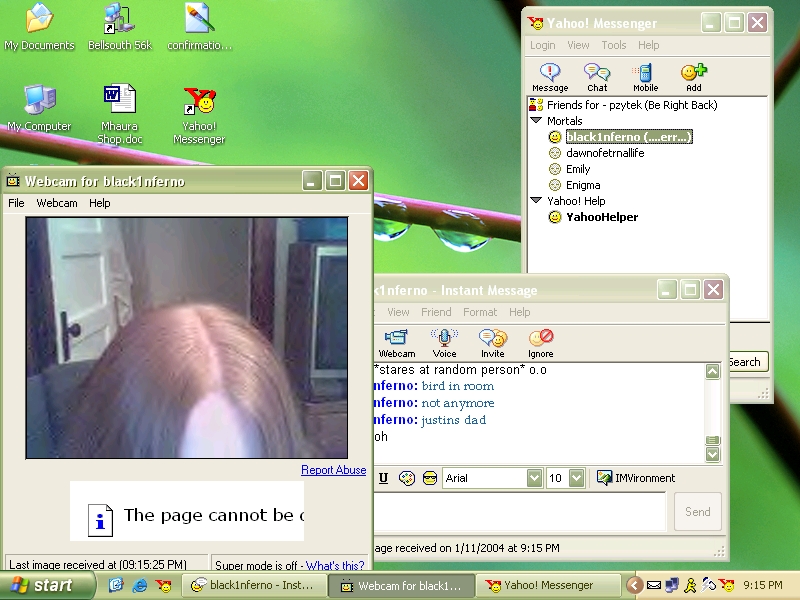Enable Voice in the Instant Message window

(444, 343)
